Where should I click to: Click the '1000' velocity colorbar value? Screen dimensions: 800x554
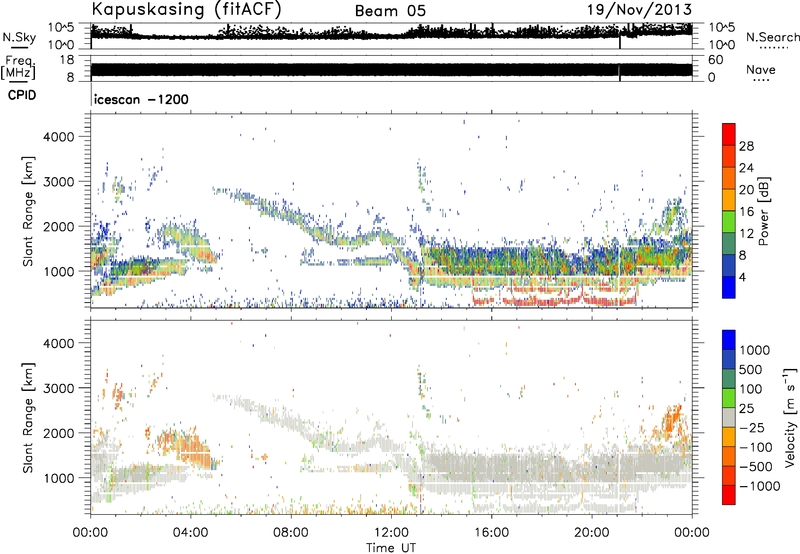tap(755, 350)
